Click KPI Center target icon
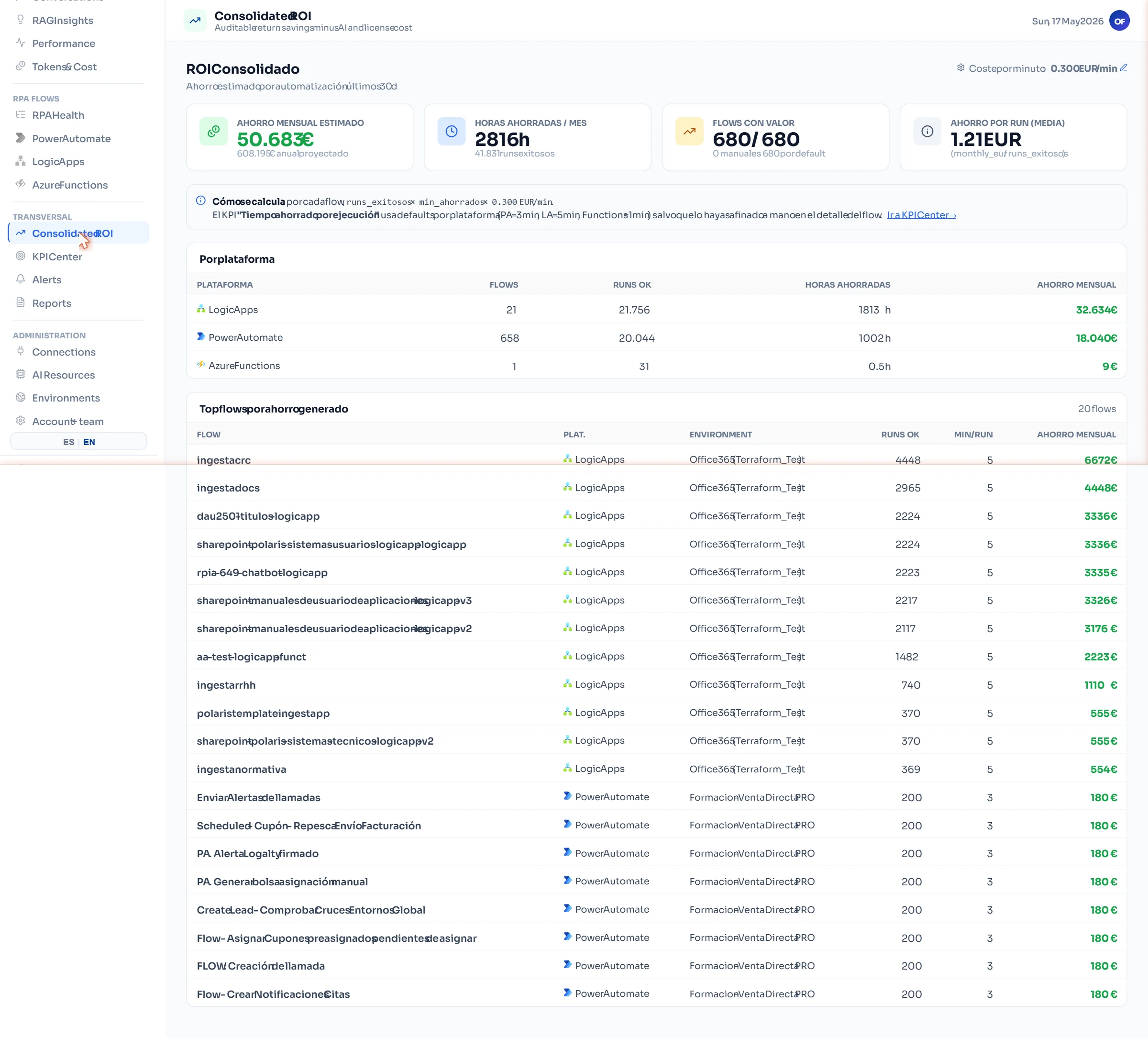 click(21, 257)
